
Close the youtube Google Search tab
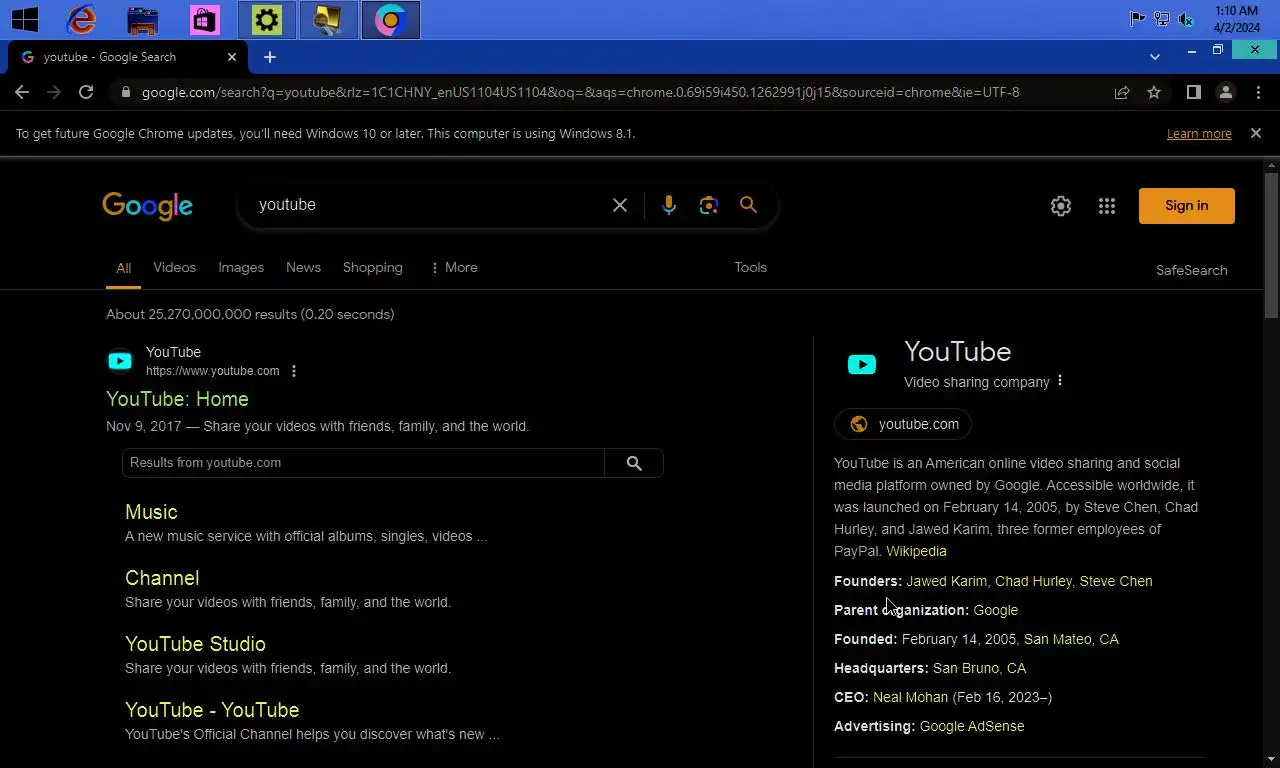point(232,57)
